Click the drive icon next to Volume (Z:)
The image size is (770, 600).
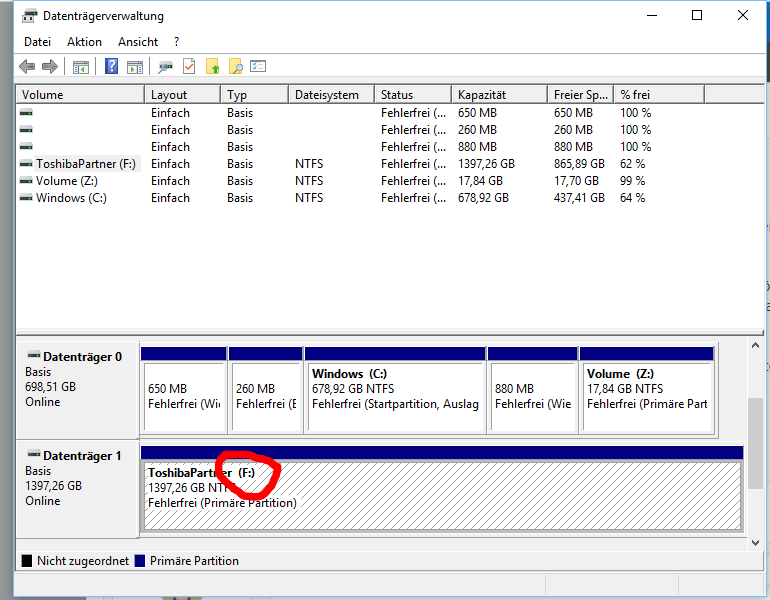tap(26, 181)
